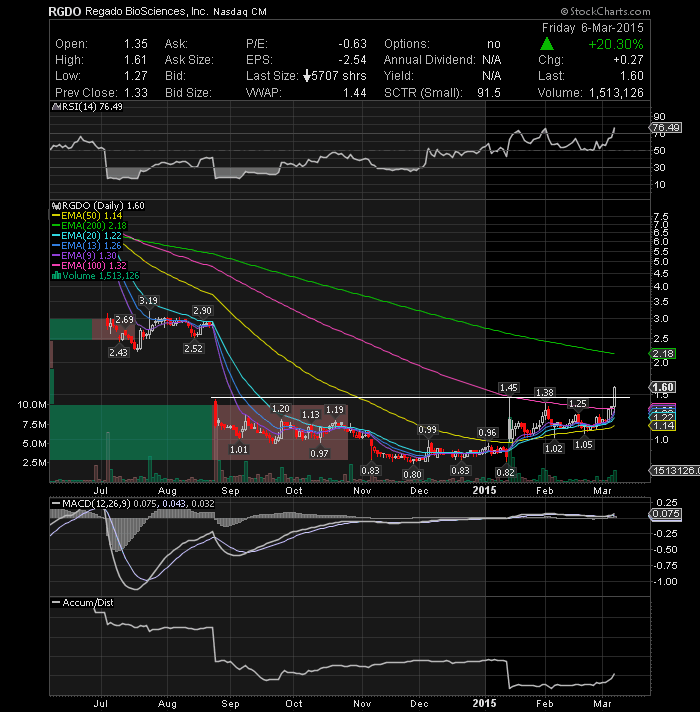Click the +20.30% percent change value
The width and height of the screenshot is (700, 712).
616,44
